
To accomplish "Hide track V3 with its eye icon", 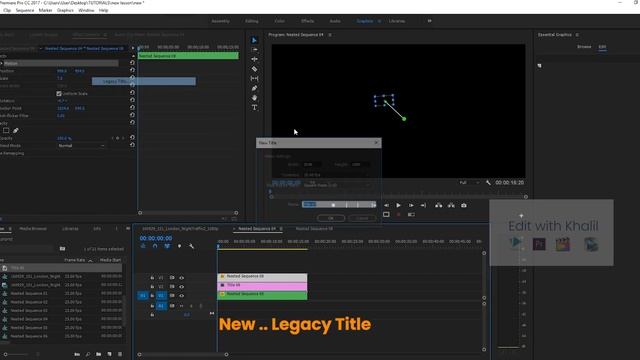I will point(182,278).
